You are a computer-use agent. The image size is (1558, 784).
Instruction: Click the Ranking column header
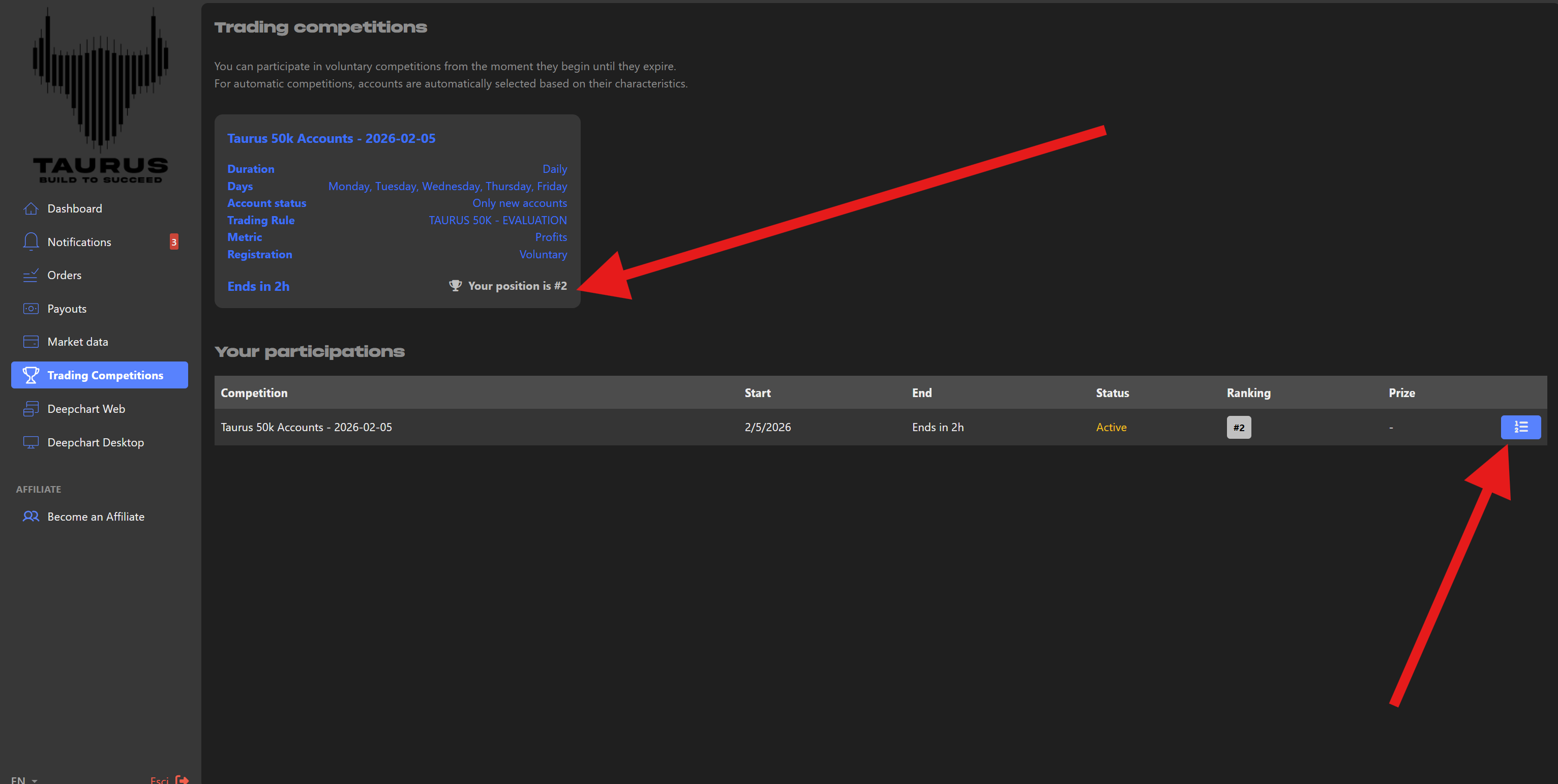1248,393
